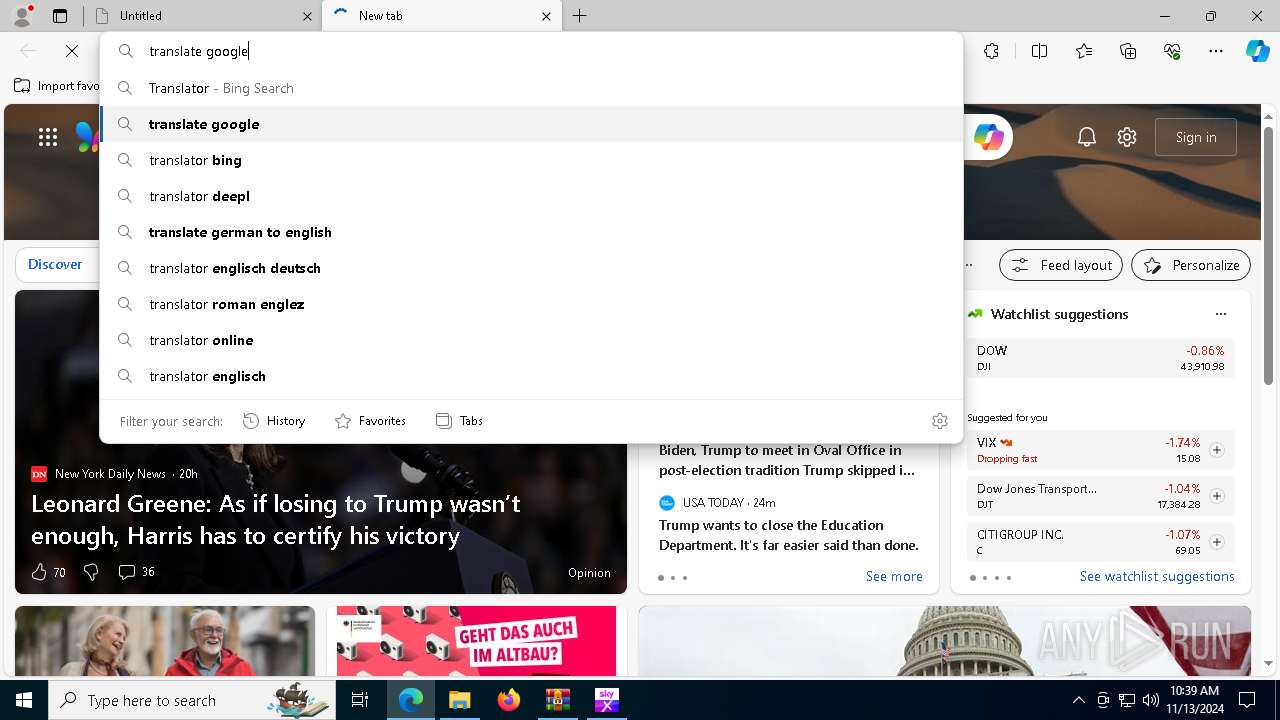Open the Feed layout options

1059,265
